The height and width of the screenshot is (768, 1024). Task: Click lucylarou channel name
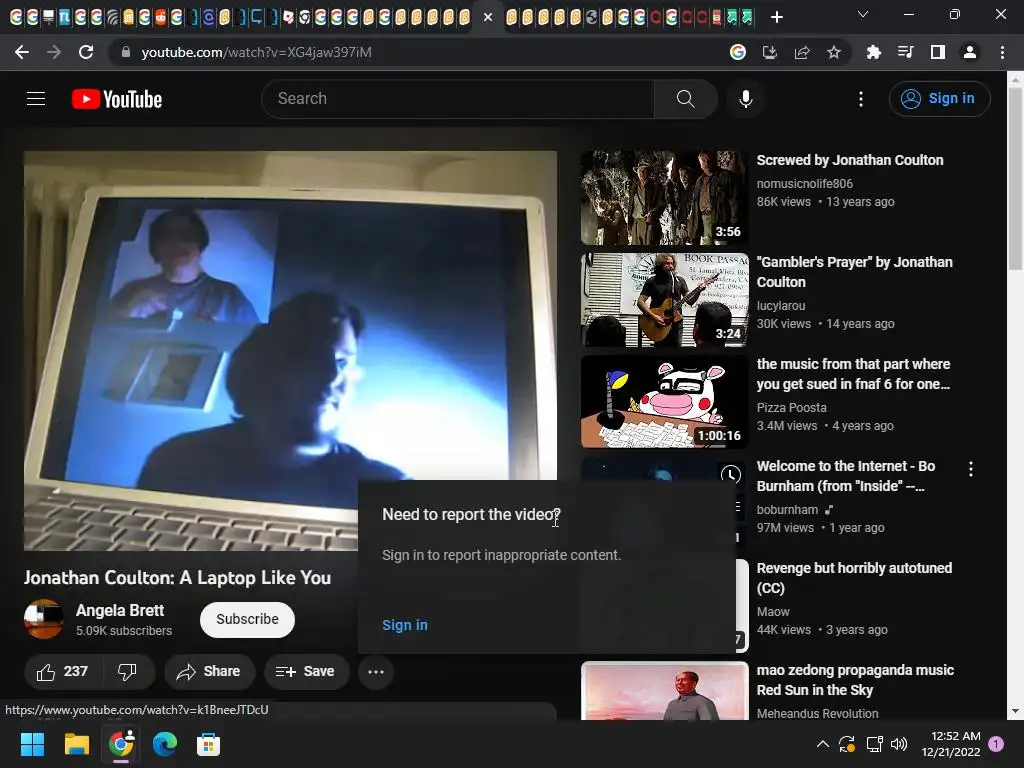tap(781, 305)
